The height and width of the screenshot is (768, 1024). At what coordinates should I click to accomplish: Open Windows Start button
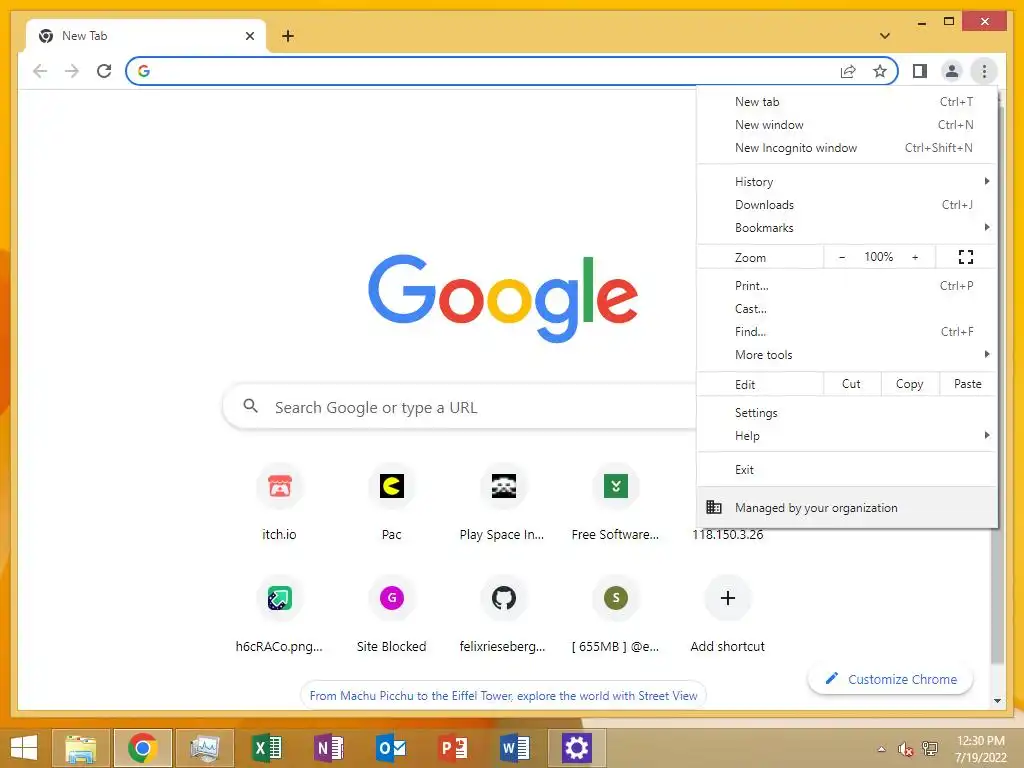(24, 748)
